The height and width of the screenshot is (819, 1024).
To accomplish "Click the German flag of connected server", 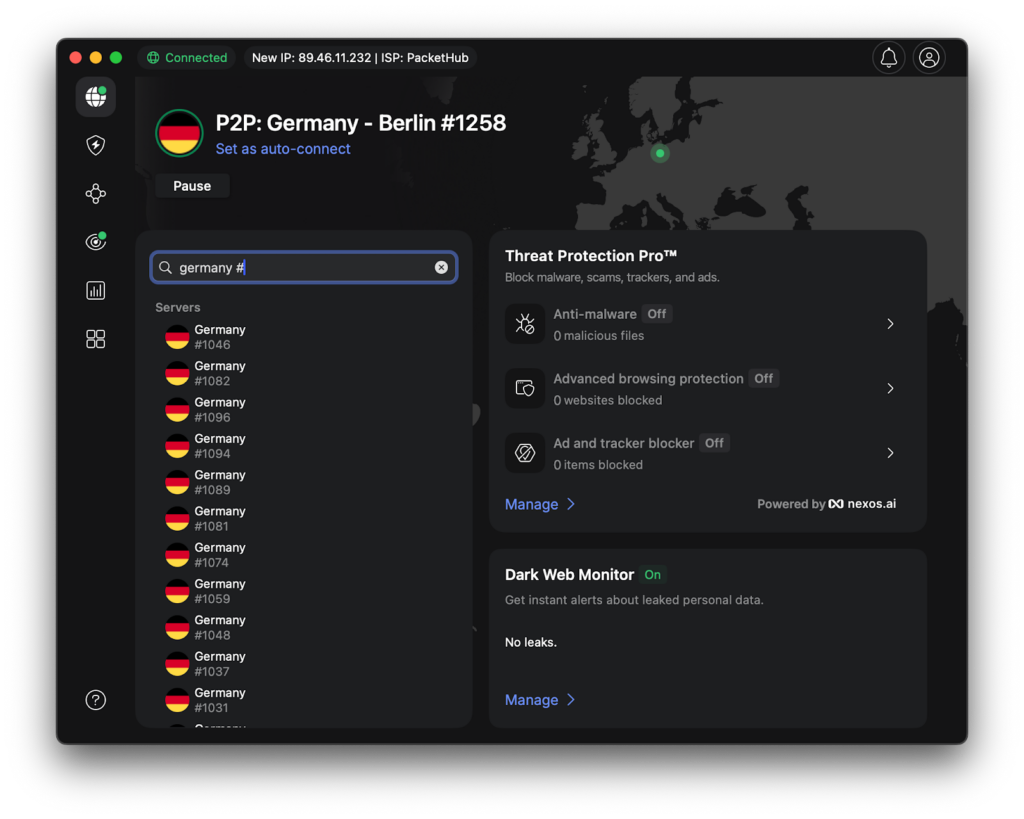I will 179,133.
